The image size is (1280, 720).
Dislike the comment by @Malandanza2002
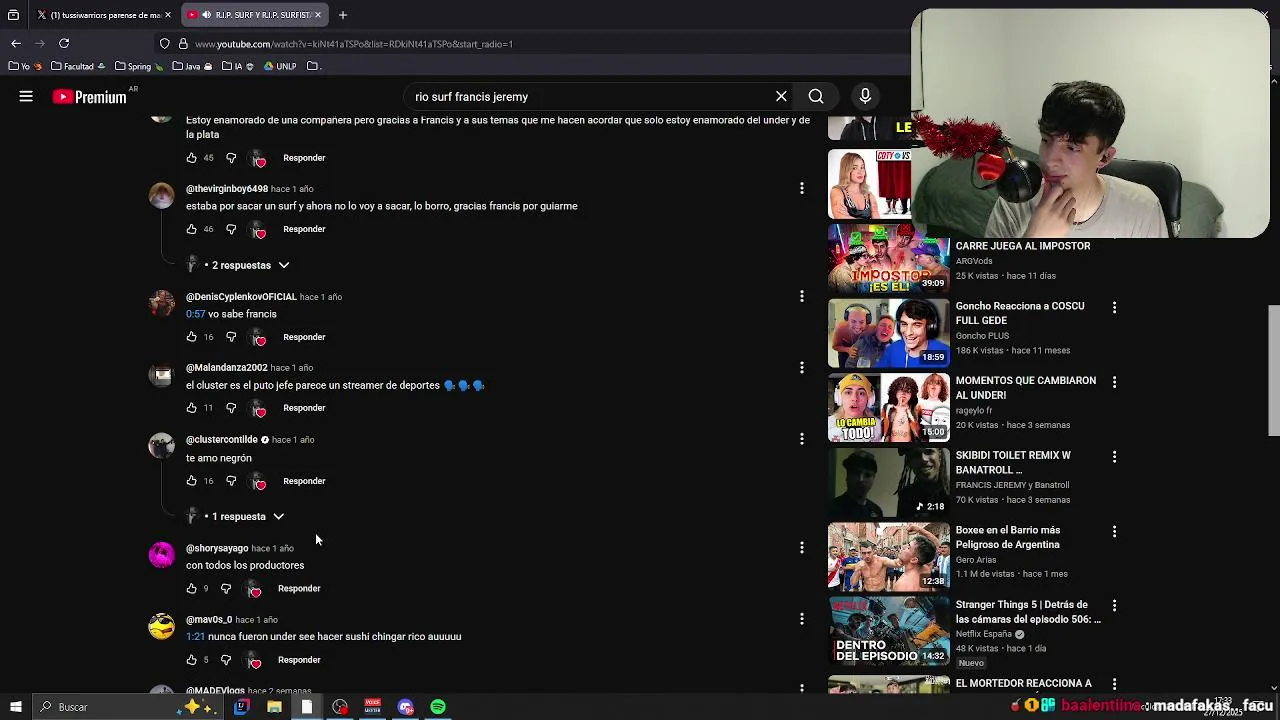tap(231, 408)
